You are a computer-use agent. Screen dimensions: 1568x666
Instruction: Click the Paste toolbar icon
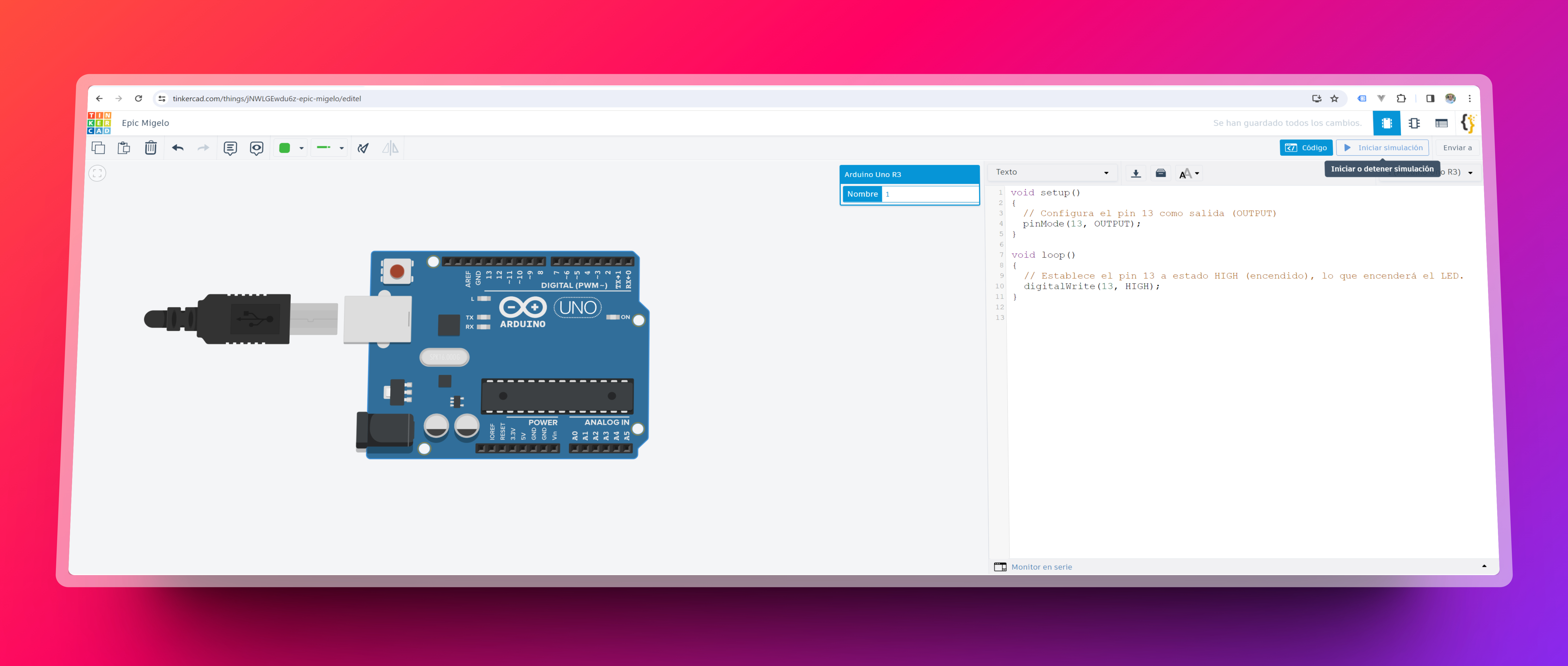pyautogui.click(x=124, y=148)
